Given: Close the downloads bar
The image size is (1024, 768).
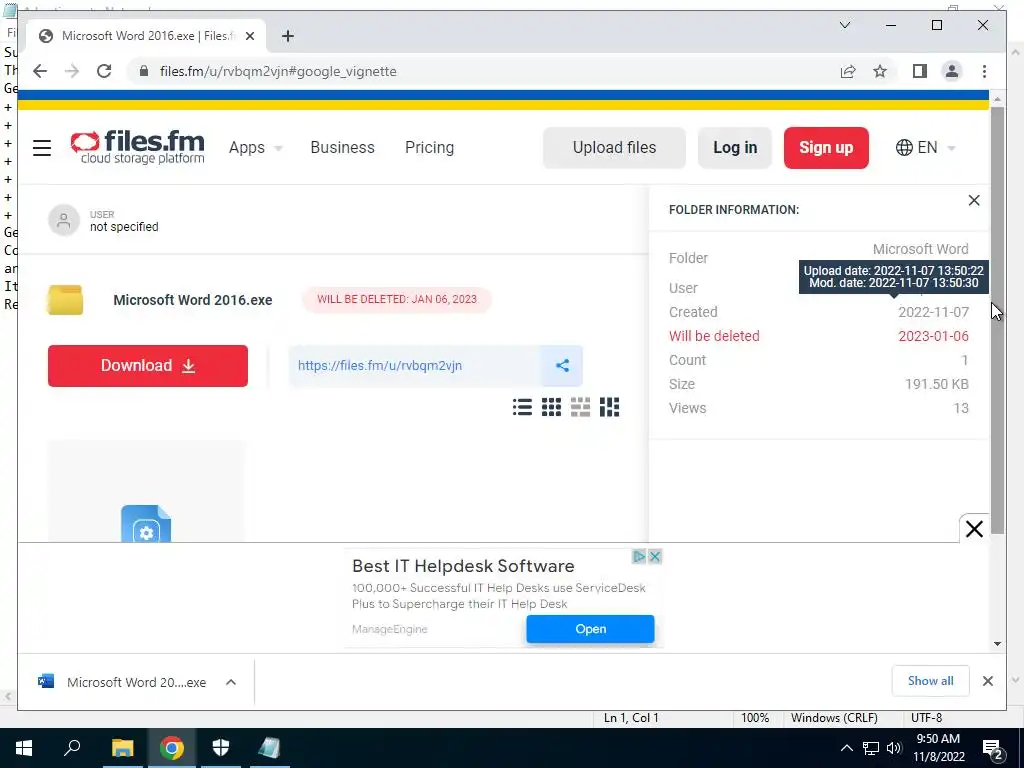Looking at the screenshot, I should (987, 681).
